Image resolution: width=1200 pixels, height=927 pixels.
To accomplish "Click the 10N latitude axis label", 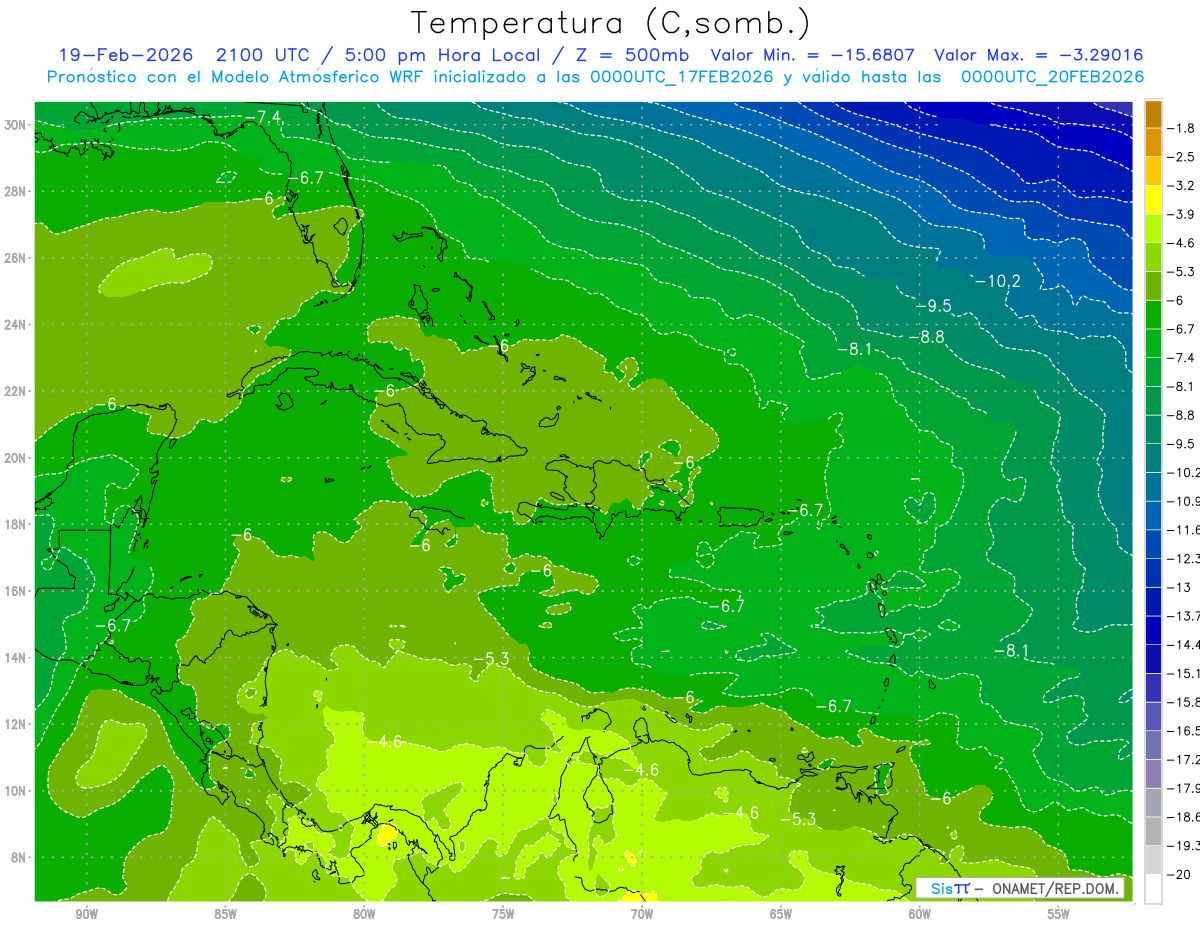I will click(17, 791).
